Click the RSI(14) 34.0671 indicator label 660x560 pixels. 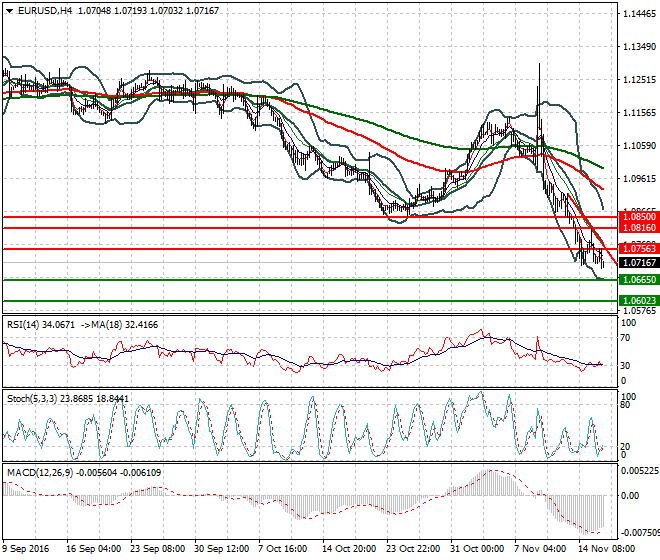tap(41, 325)
